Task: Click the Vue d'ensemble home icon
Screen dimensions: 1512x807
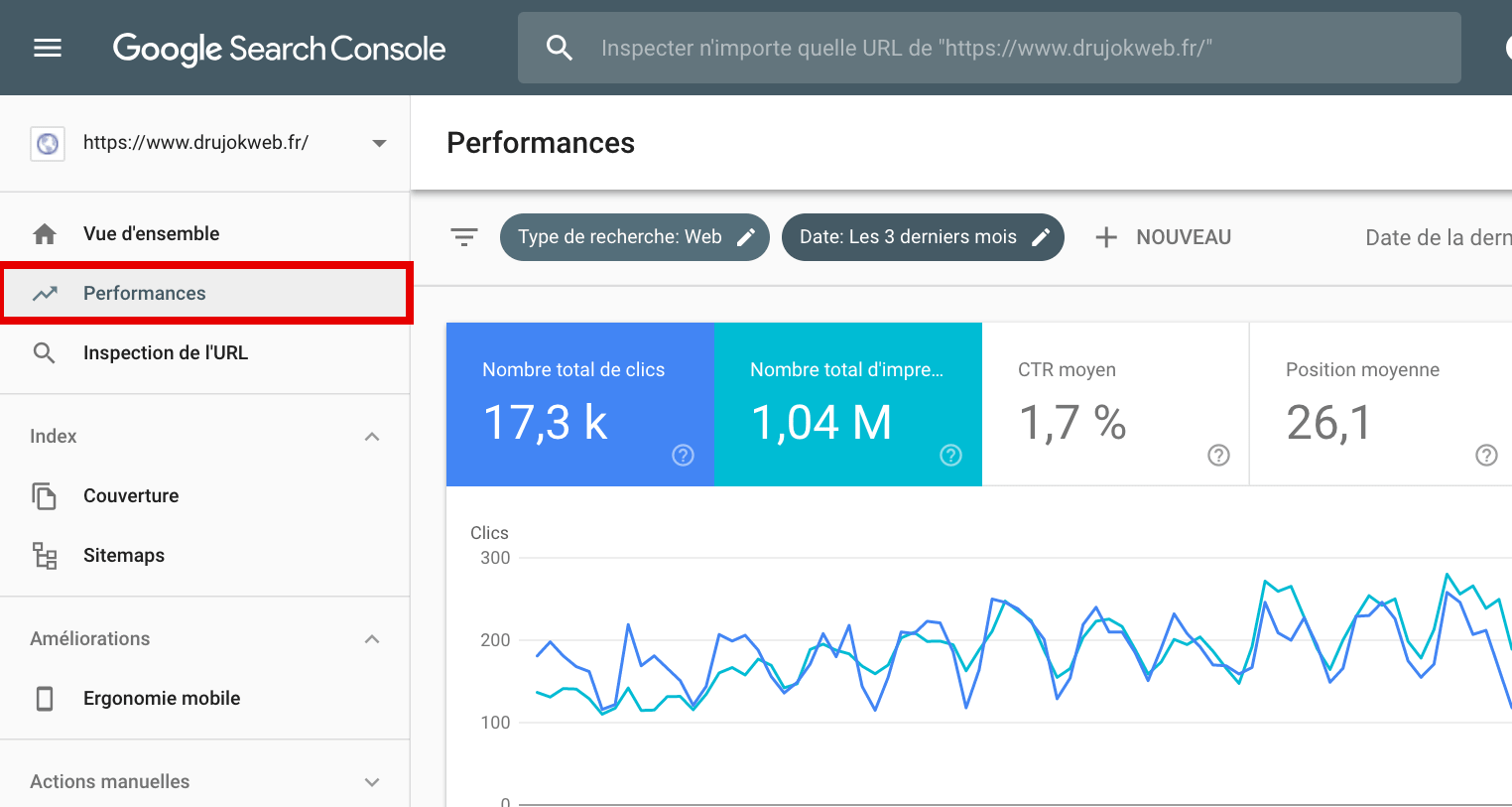Action: pos(45,234)
